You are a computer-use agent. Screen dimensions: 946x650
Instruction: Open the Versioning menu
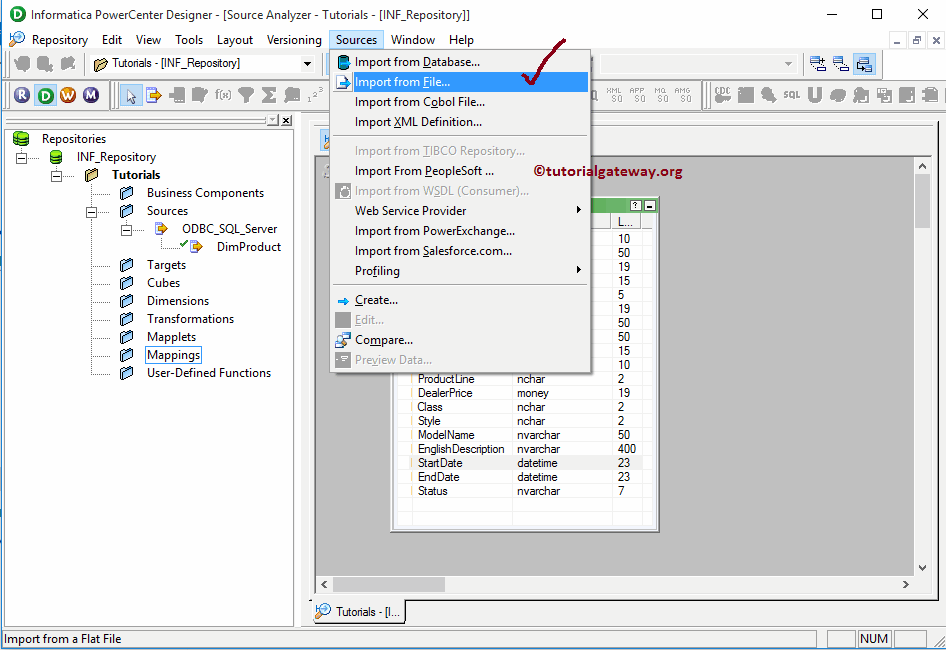pos(294,40)
